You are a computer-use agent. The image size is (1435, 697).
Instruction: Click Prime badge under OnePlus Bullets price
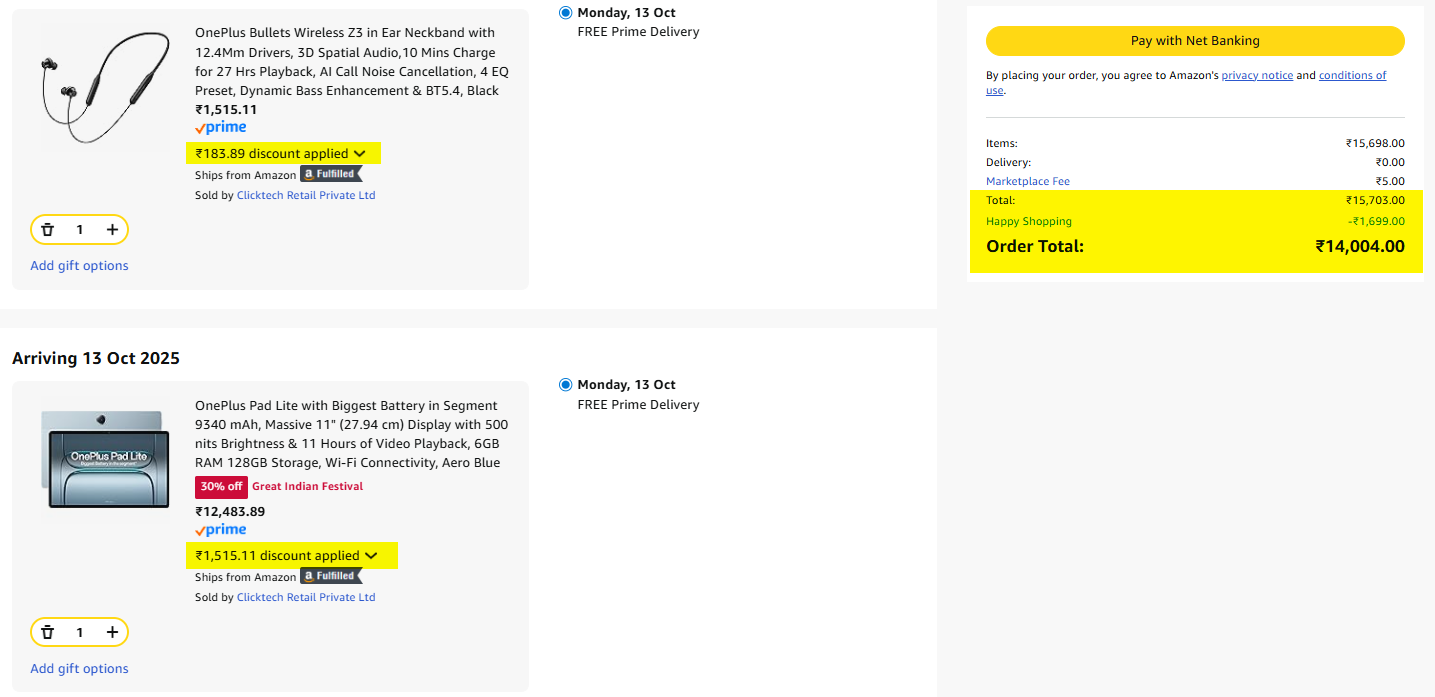221,128
